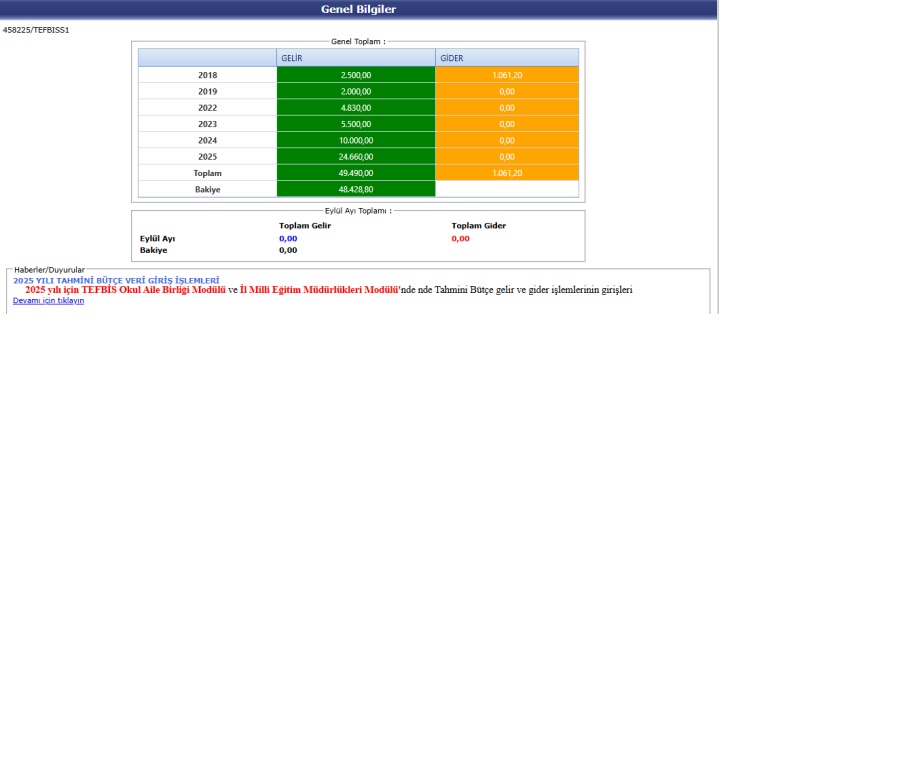This screenshot has width=914, height=768.
Task: Click the red Toplam Gider monthly value
Action: click(460, 238)
